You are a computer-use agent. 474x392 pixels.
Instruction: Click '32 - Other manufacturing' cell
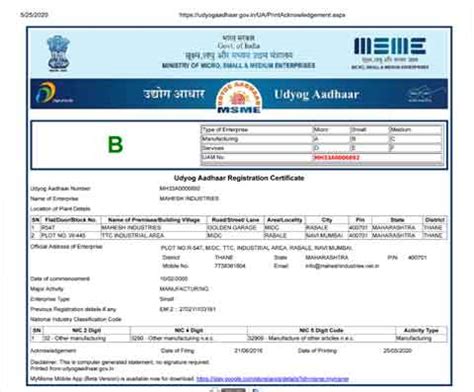[x=86, y=338]
